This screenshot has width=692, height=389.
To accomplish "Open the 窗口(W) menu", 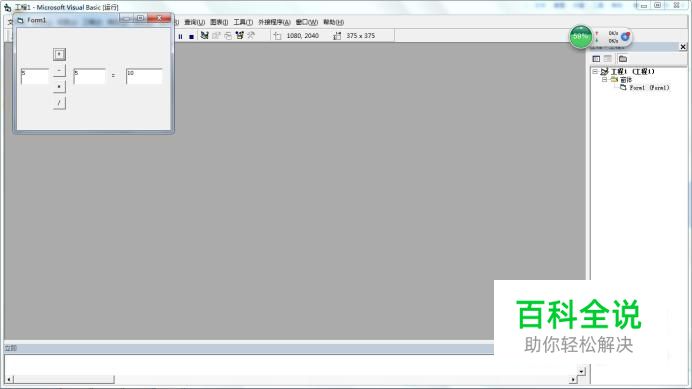I will (x=307, y=22).
